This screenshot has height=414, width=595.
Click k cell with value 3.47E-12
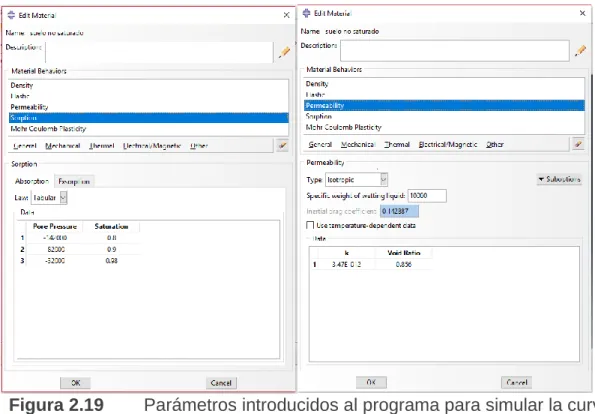[346, 264]
